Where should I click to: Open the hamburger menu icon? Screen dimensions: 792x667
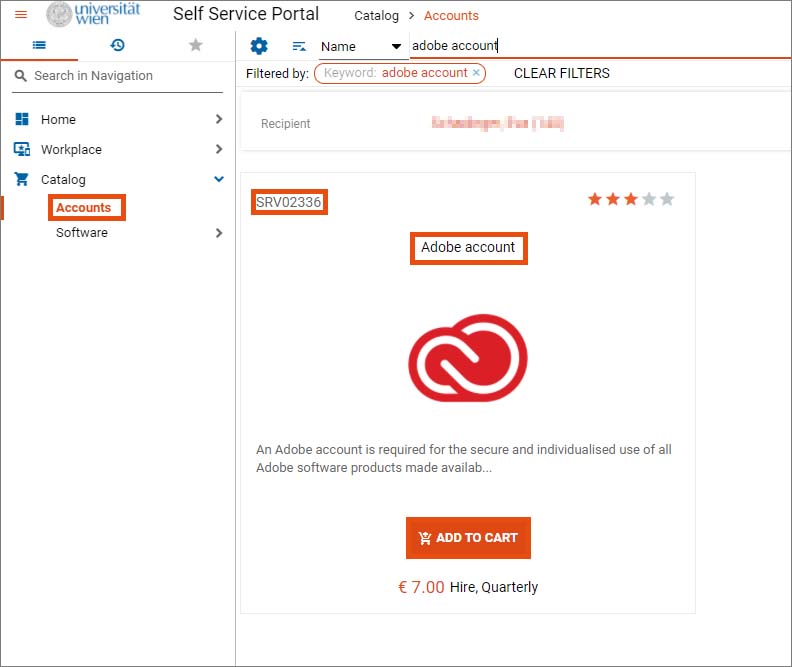point(21,15)
